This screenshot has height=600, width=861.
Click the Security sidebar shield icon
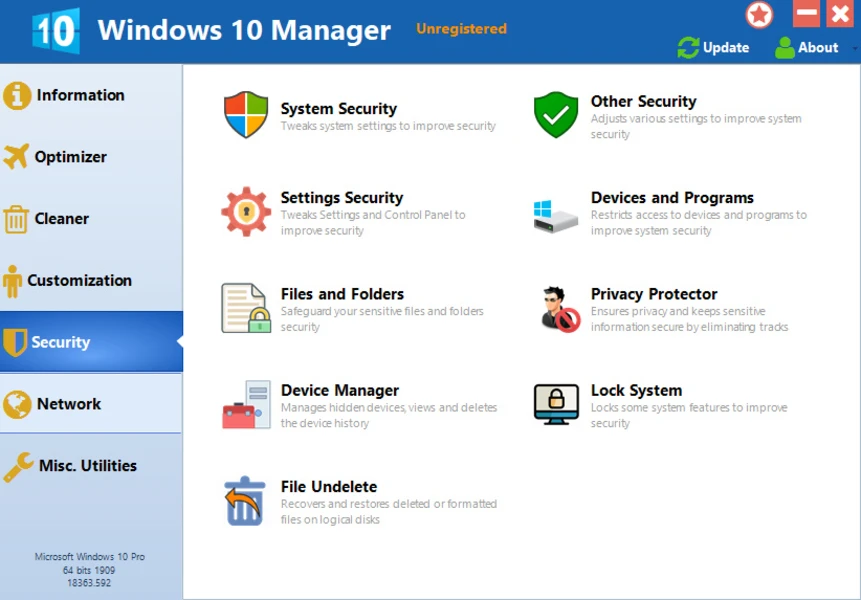coord(14,343)
